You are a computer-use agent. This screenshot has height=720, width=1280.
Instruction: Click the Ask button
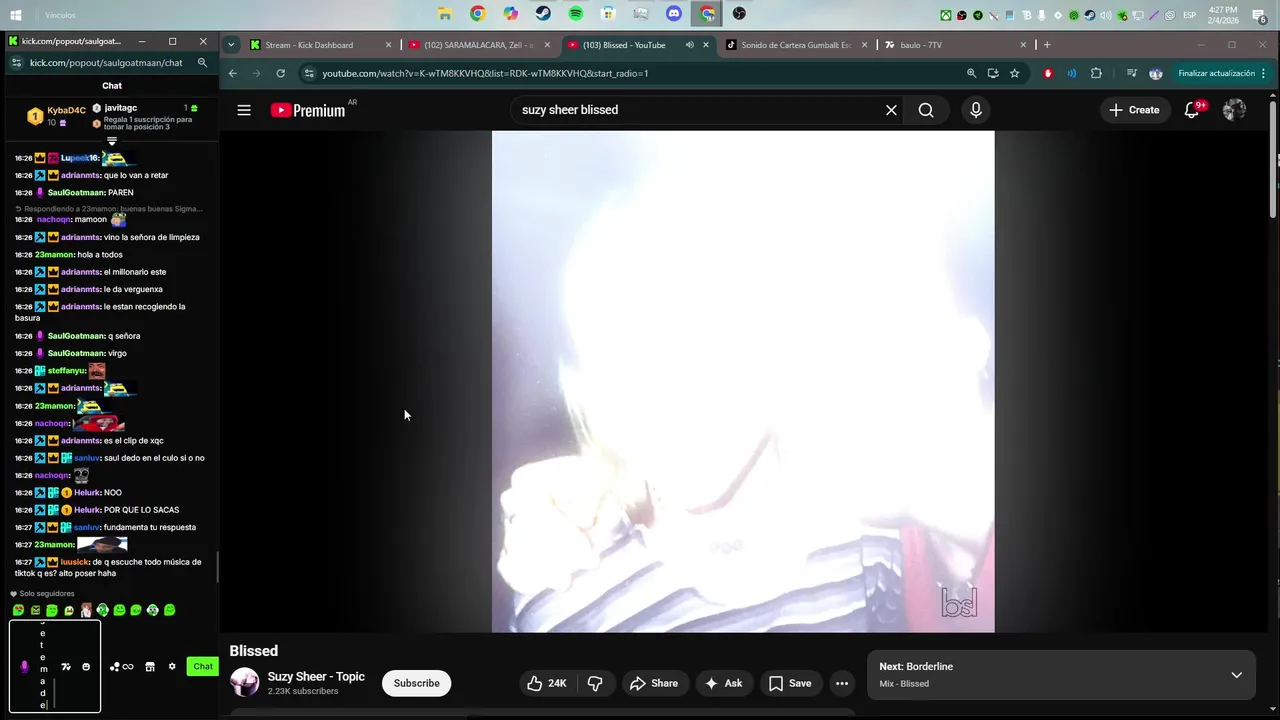723,683
